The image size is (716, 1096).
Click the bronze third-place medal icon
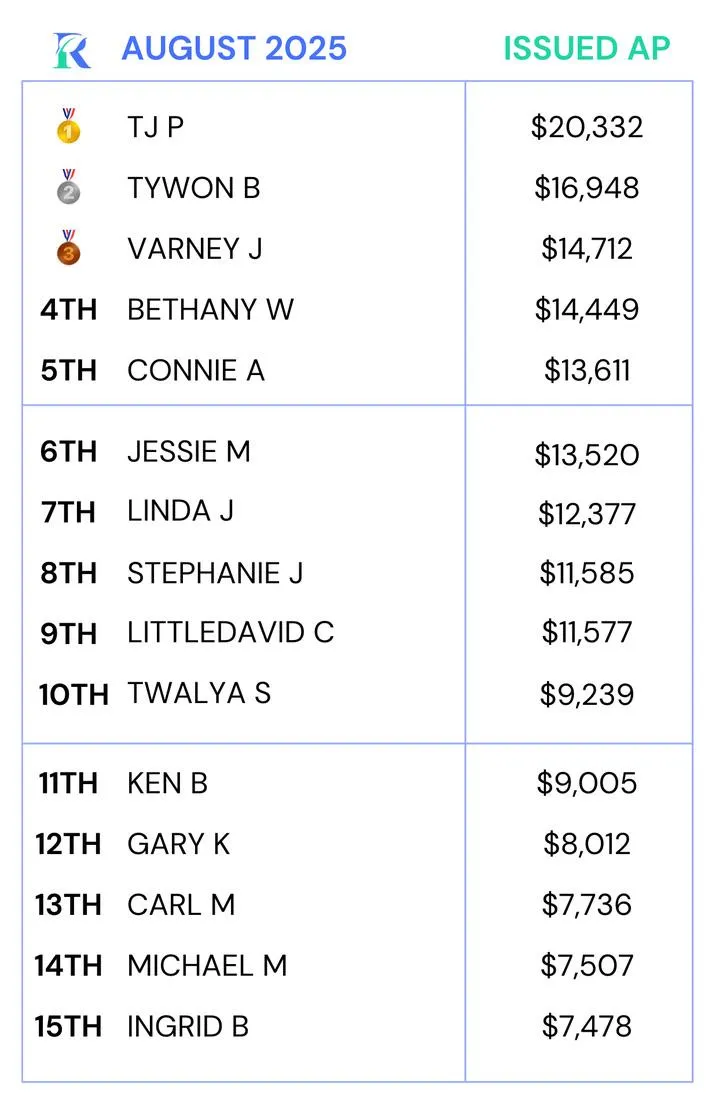pos(69,247)
